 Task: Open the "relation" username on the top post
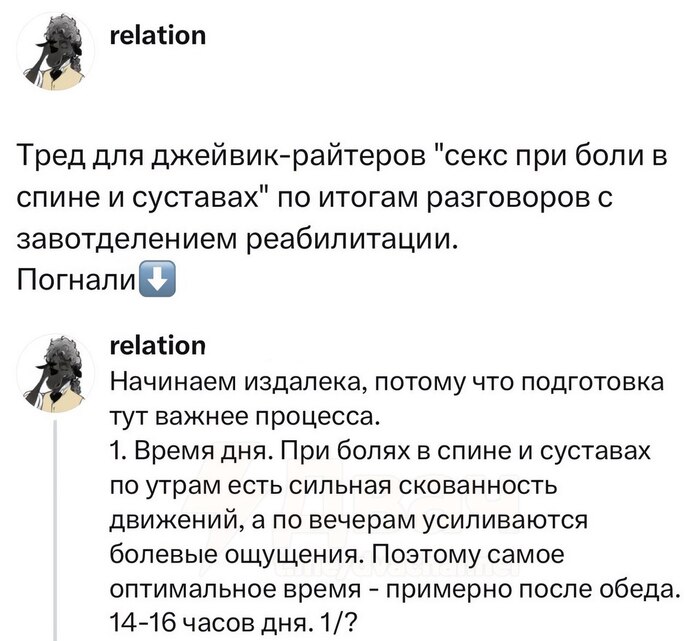[156, 36]
